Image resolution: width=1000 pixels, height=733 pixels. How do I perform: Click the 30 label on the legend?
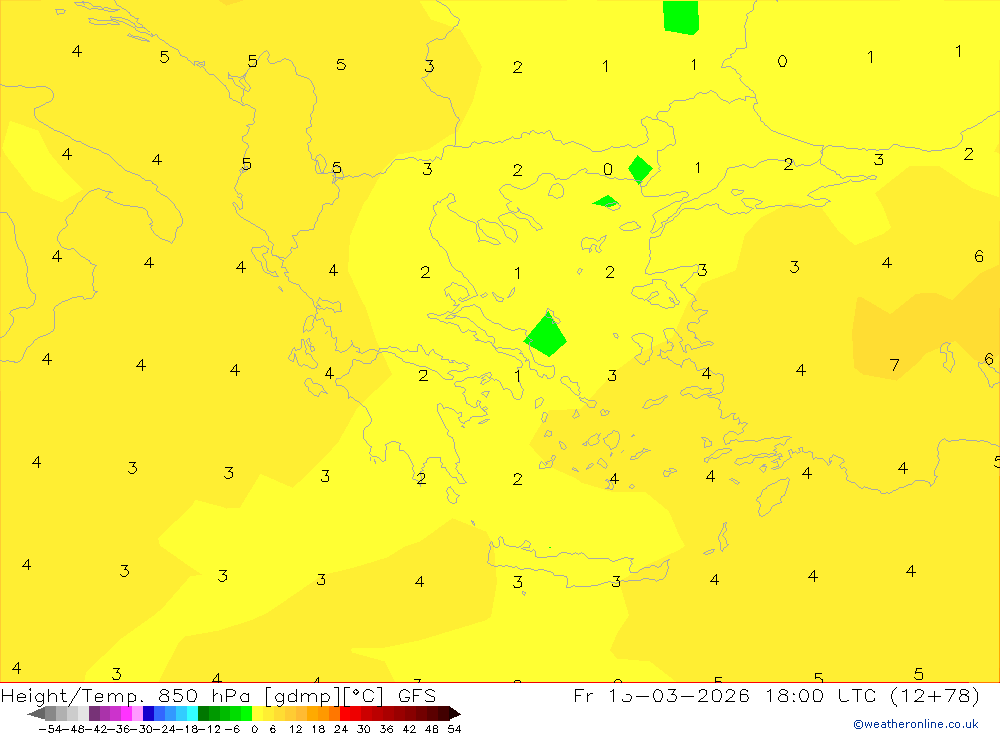pyautogui.click(x=364, y=729)
